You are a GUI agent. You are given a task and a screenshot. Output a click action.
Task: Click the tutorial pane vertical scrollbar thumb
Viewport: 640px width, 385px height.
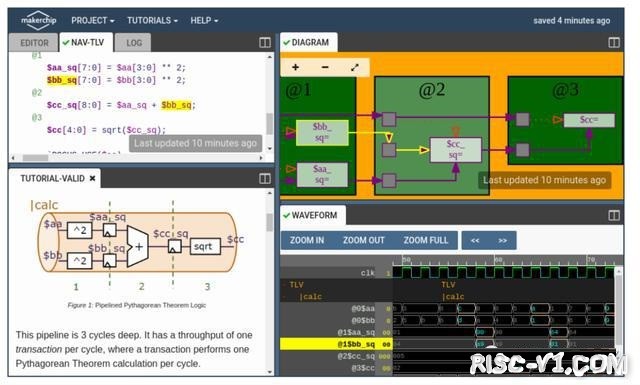pyautogui.click(x=269, y=222)
